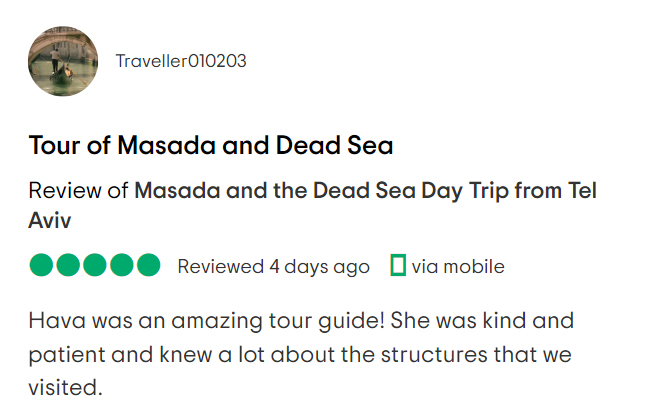Click the fourth green rating bubble
Image resolution: width=653 pixels, height=417 pixels.
(x=122, y=265)
